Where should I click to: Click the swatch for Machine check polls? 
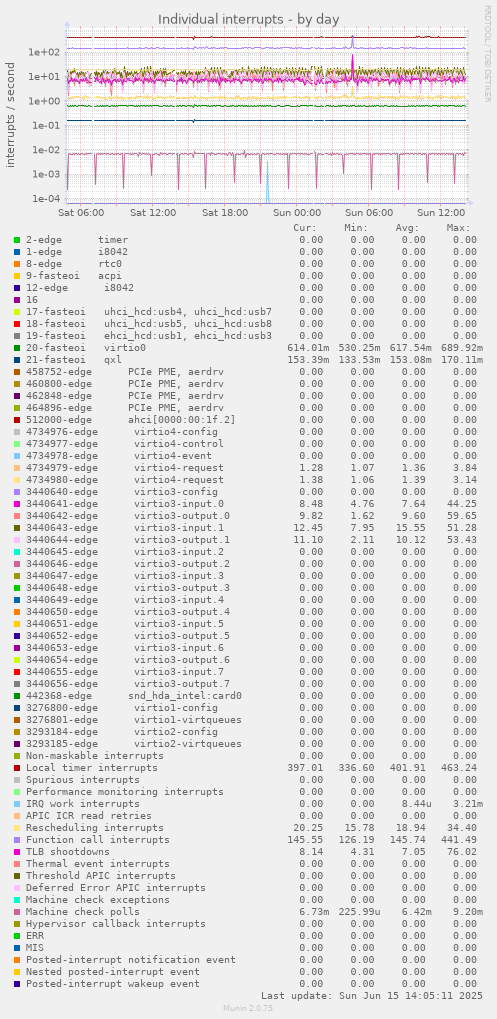point(17,912)
